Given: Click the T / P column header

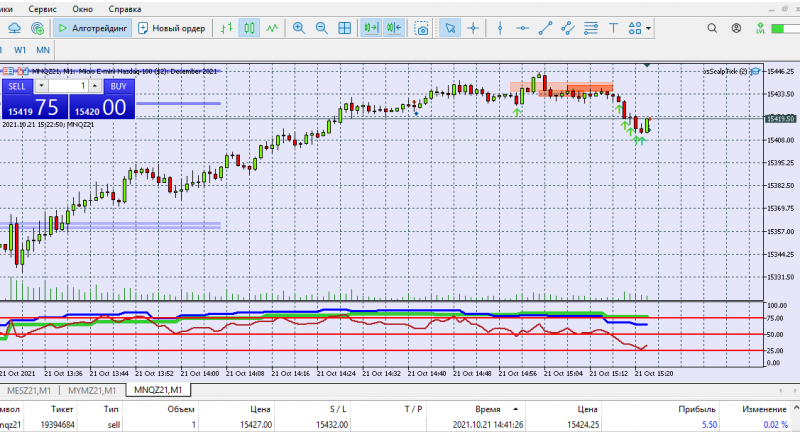Looking at the screenshot, I should click(x=413, y=409).
